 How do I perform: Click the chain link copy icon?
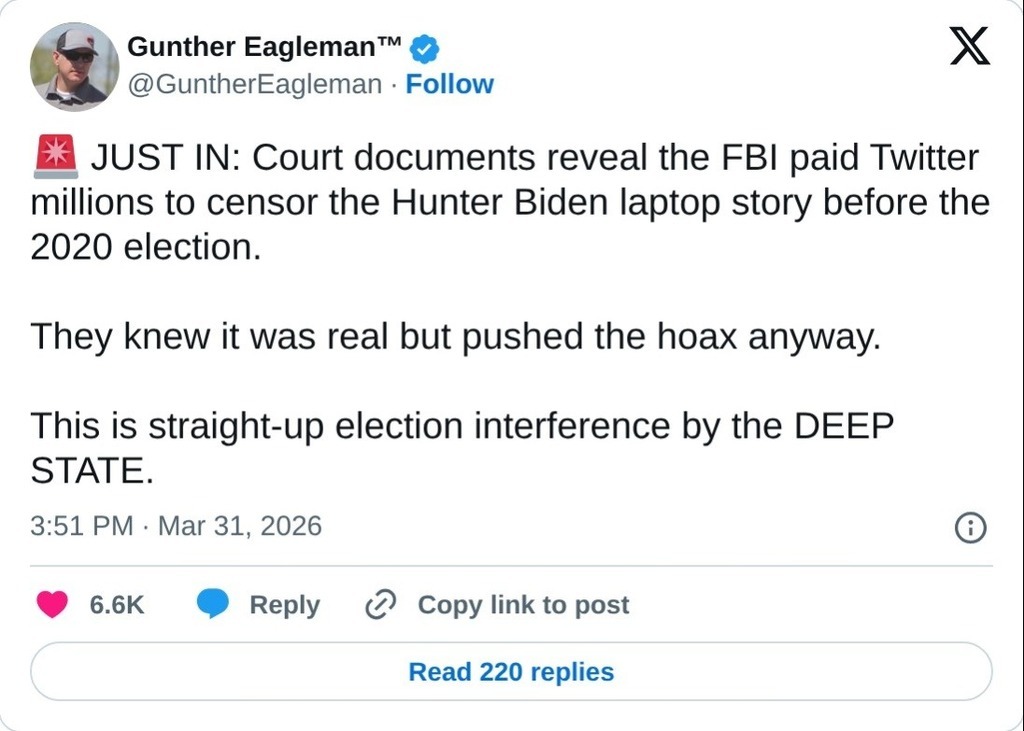point(381,604)
